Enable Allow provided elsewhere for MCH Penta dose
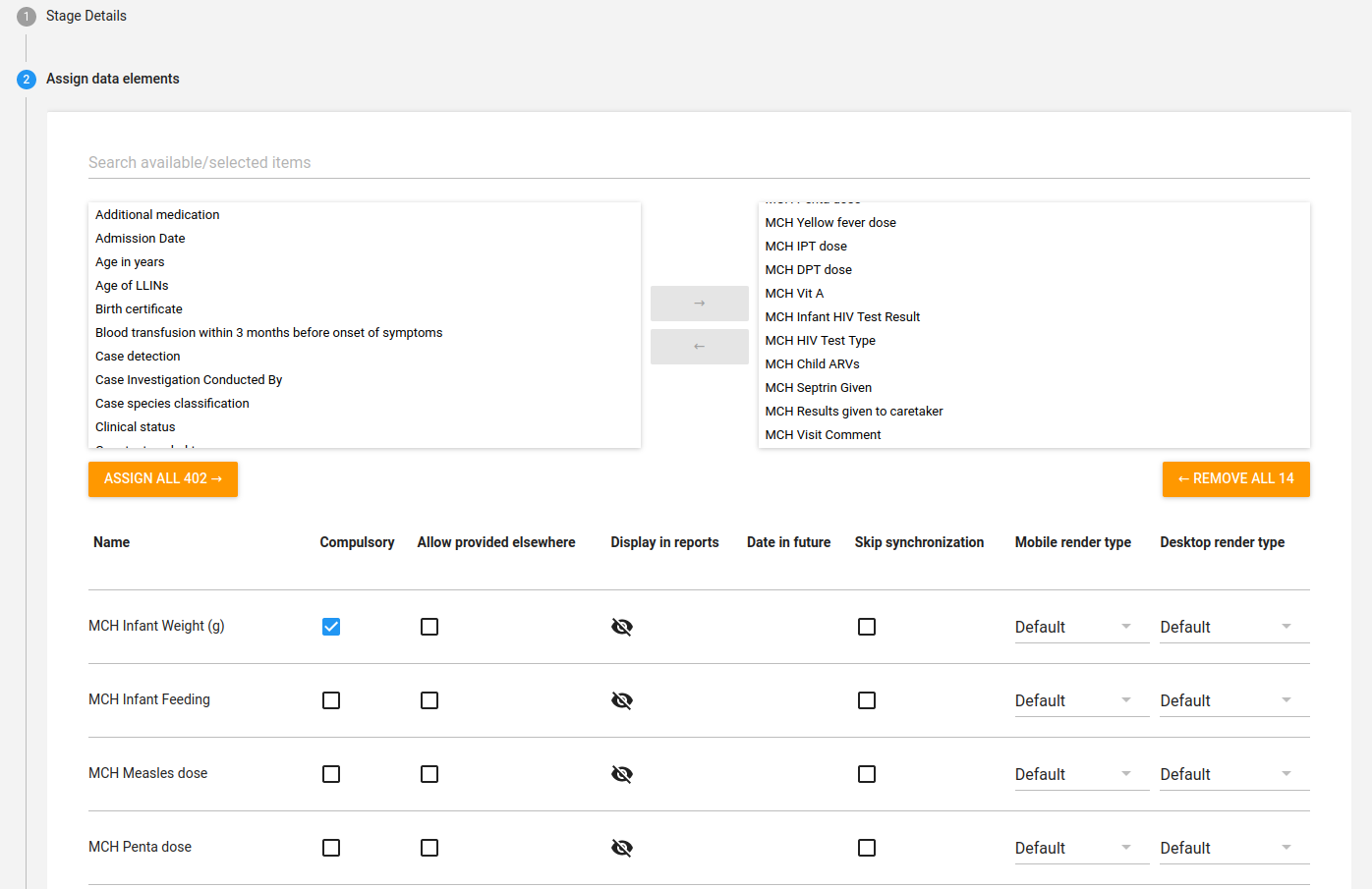1372x889 pixels. pos(429,848)
